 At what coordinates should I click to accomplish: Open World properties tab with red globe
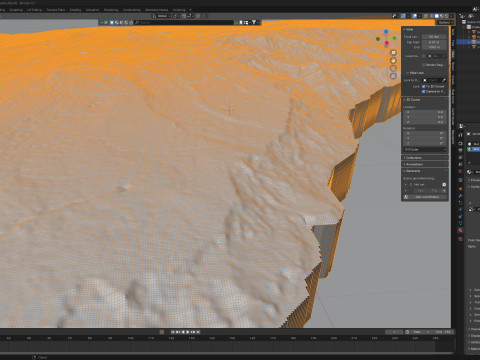coord(460,171)
